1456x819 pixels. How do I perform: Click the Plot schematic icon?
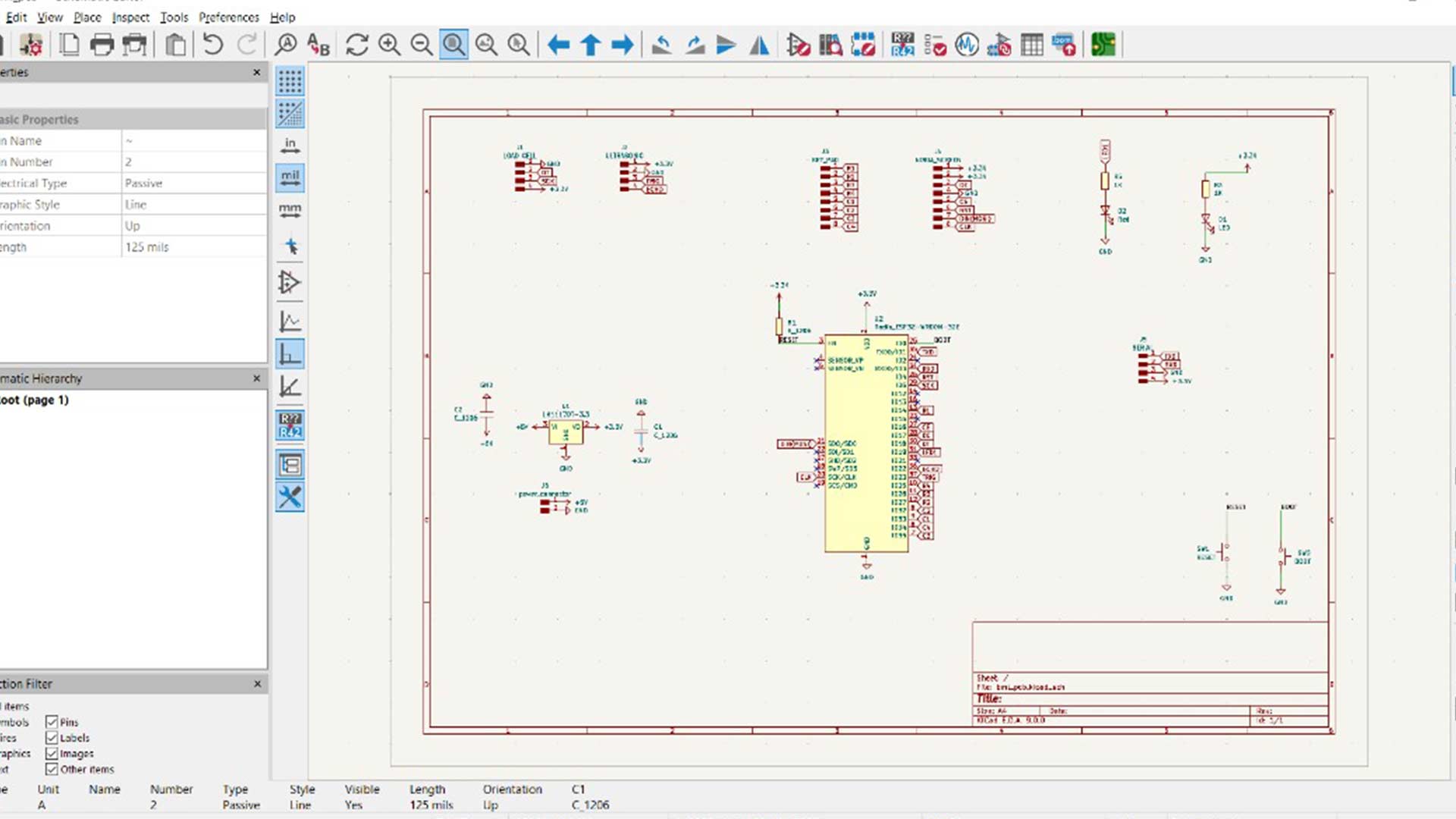point(134,45)
